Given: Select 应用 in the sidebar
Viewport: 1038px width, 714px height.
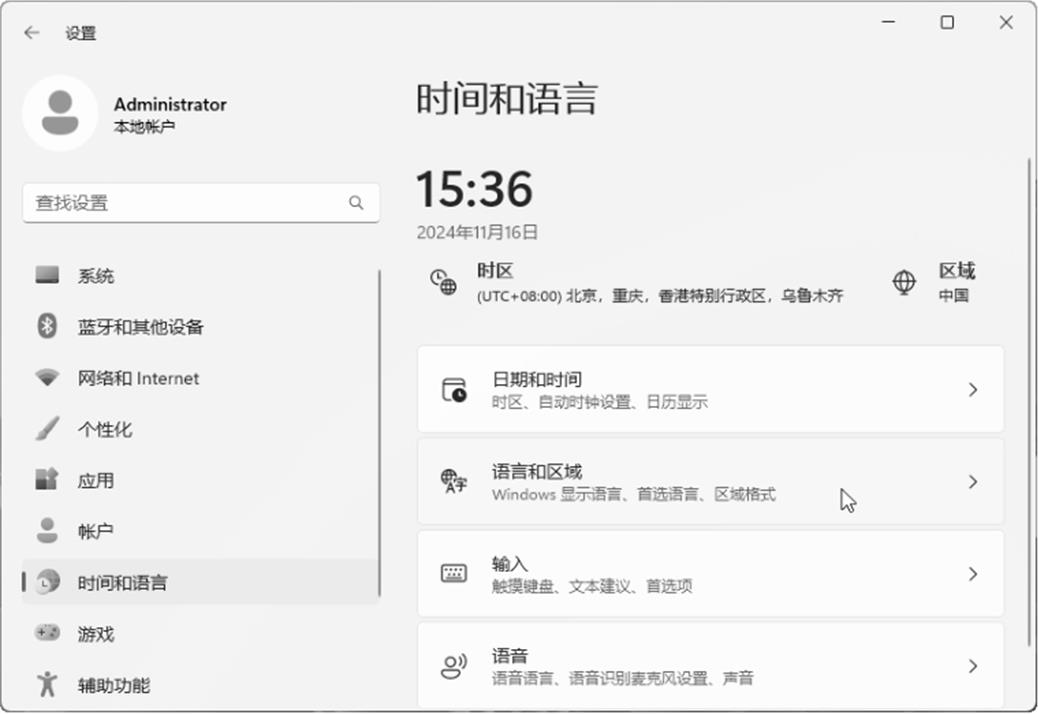Looking at the screenshot, I should pyautogui.click(x=96, y=481).
